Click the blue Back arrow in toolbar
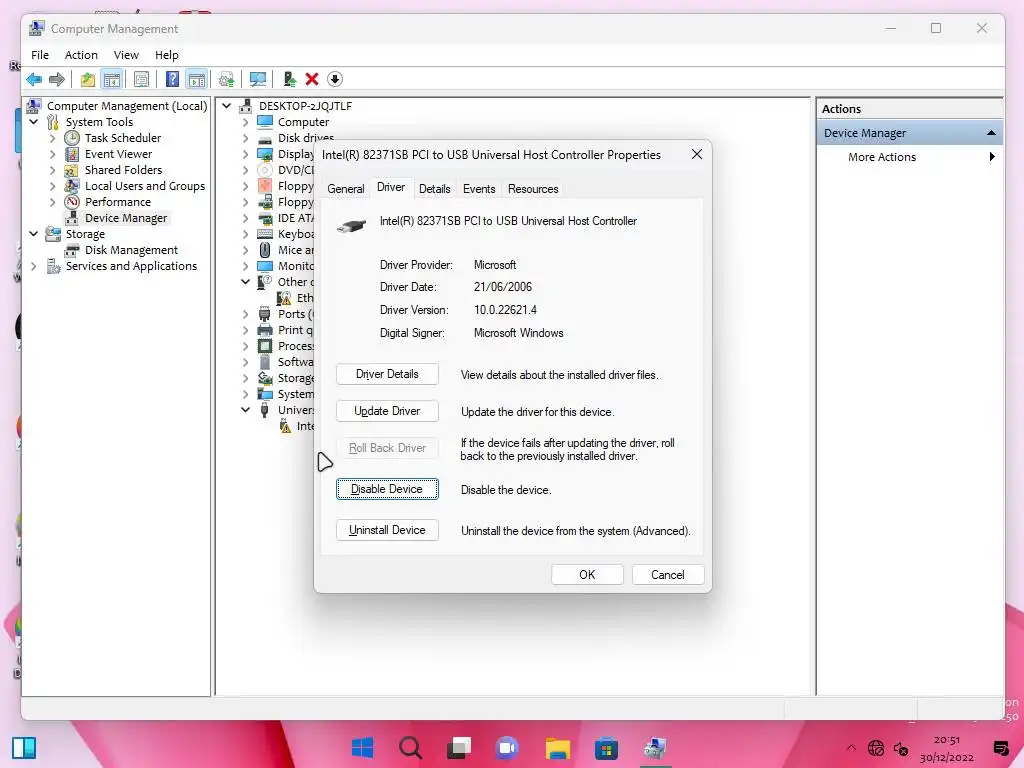Viewport: 1024px width, 768px height. coord(34,80)
